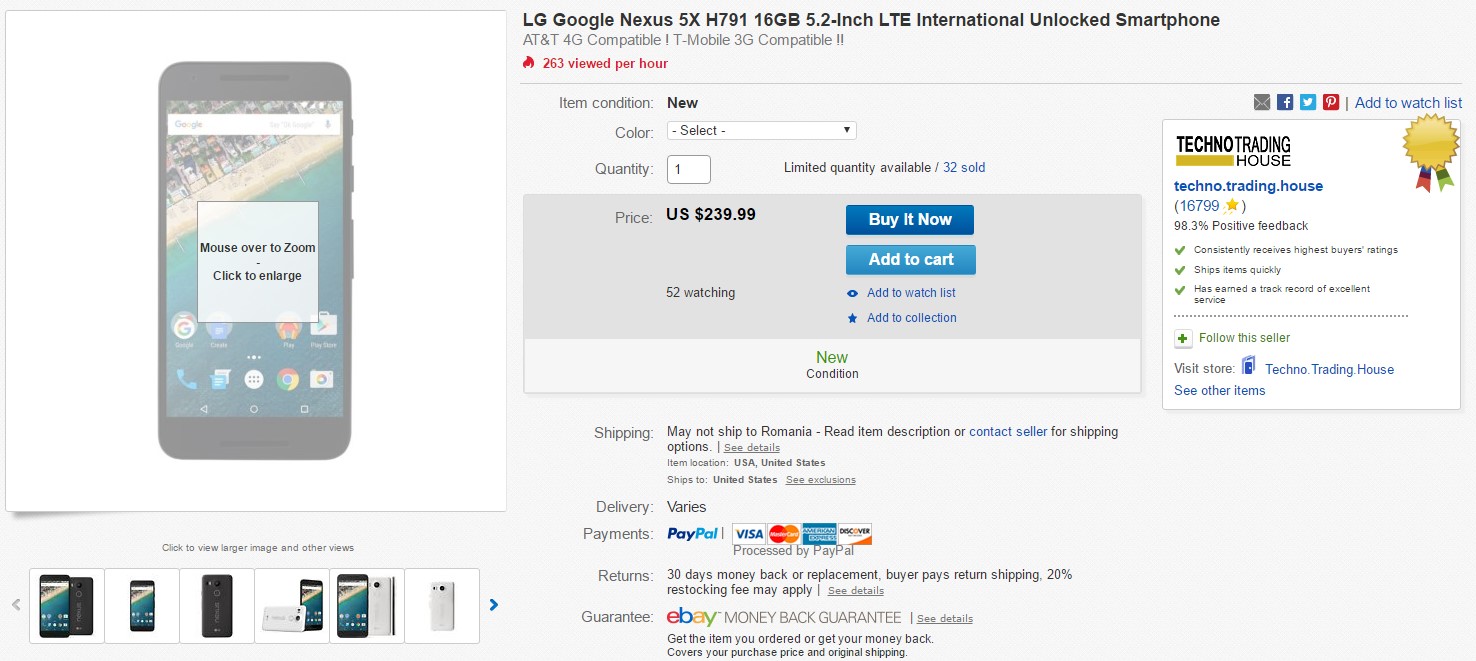Share the listing on Facebook

(x=1285, y=102)
